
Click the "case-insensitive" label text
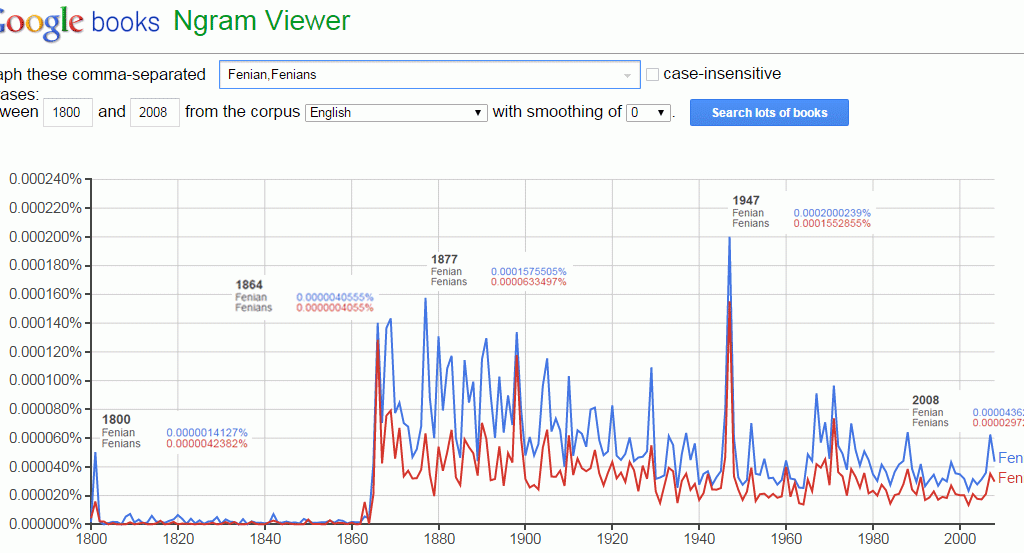pos(722,74)
